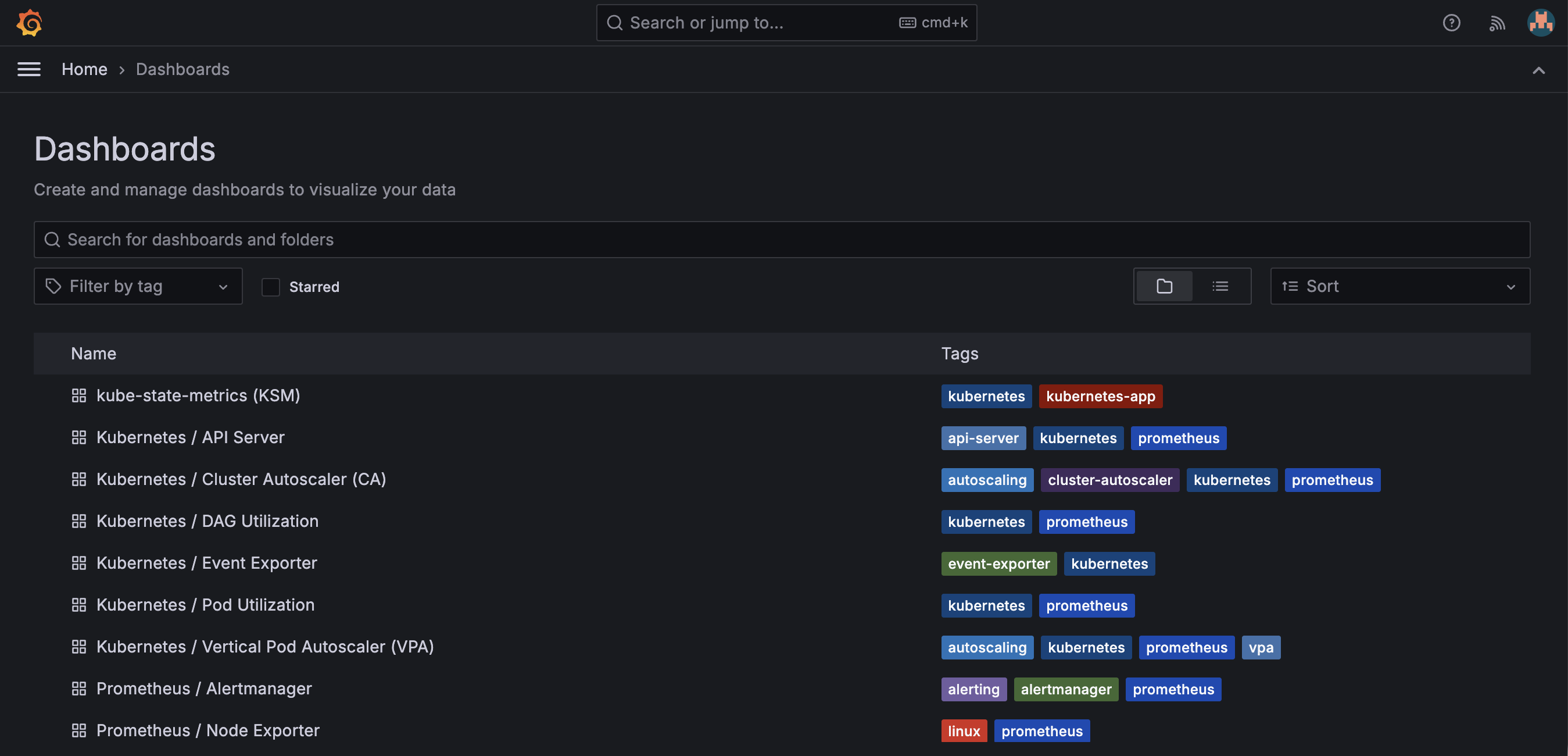This screenshot has width=1568, height=756.
Task: Click the dashboard icon next to kube-state-metrics (KSM)
Action: coord(78,395)
